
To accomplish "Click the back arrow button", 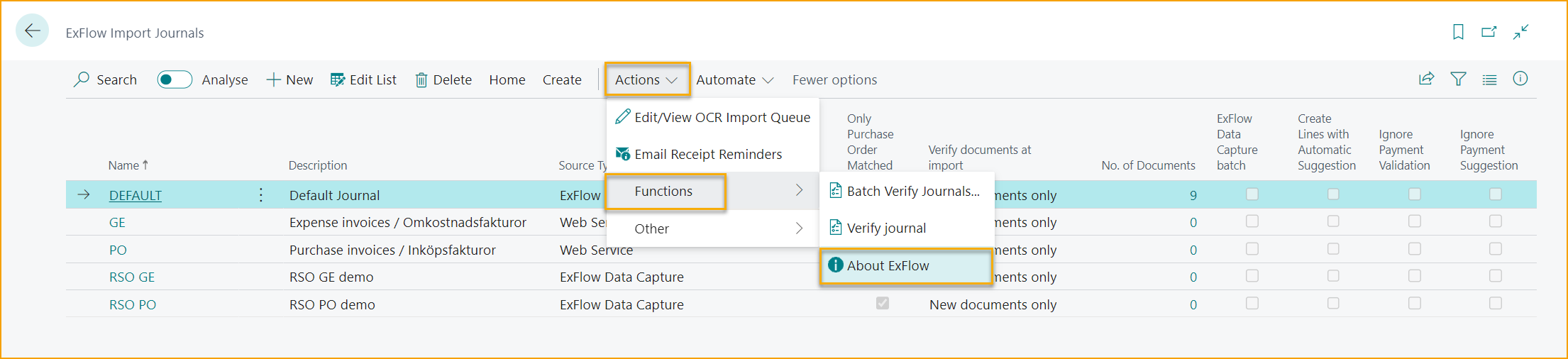I will pyautogui.click(x=33, y=31).
